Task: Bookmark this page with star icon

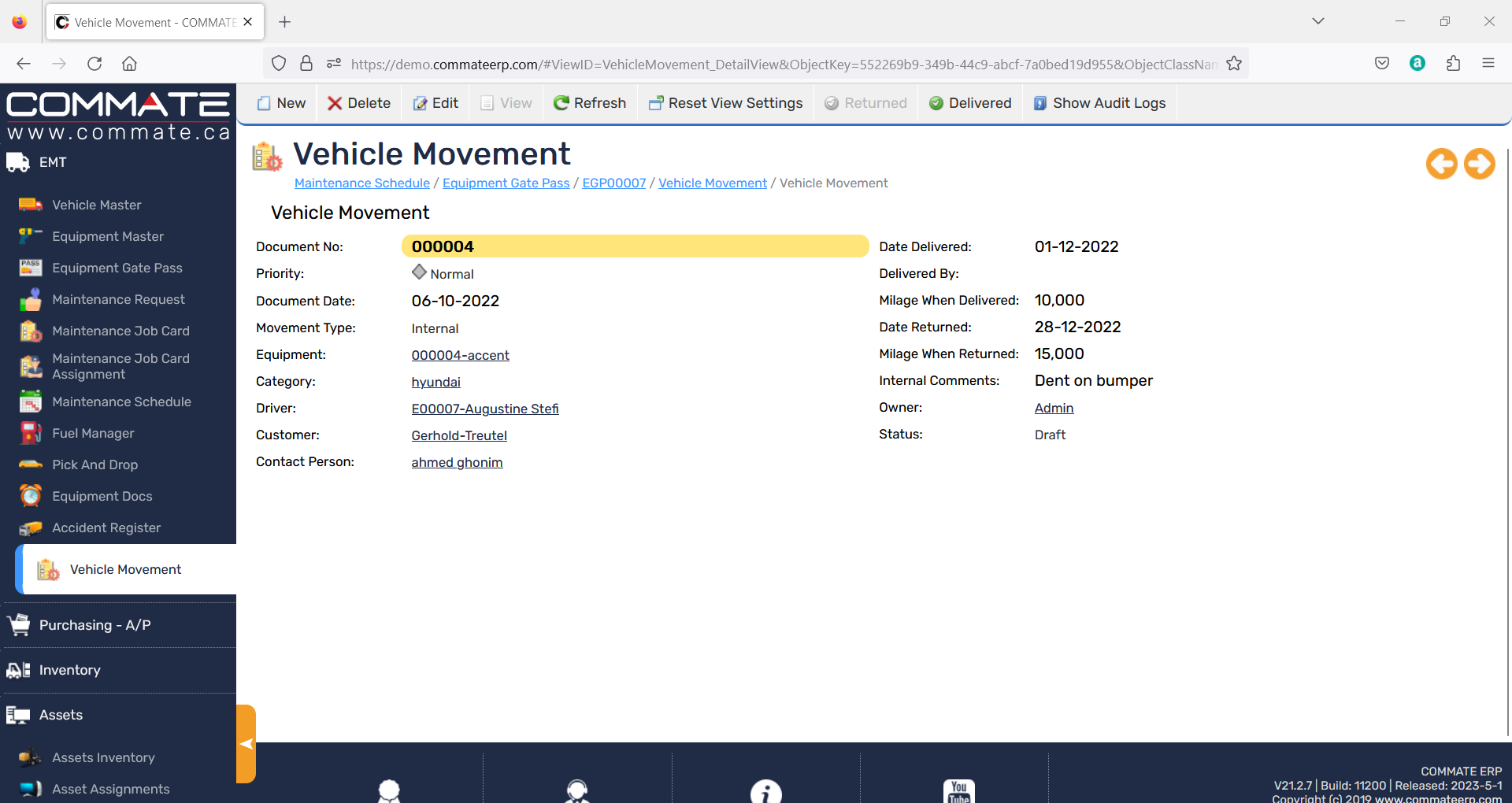Action: (1234, 64)
